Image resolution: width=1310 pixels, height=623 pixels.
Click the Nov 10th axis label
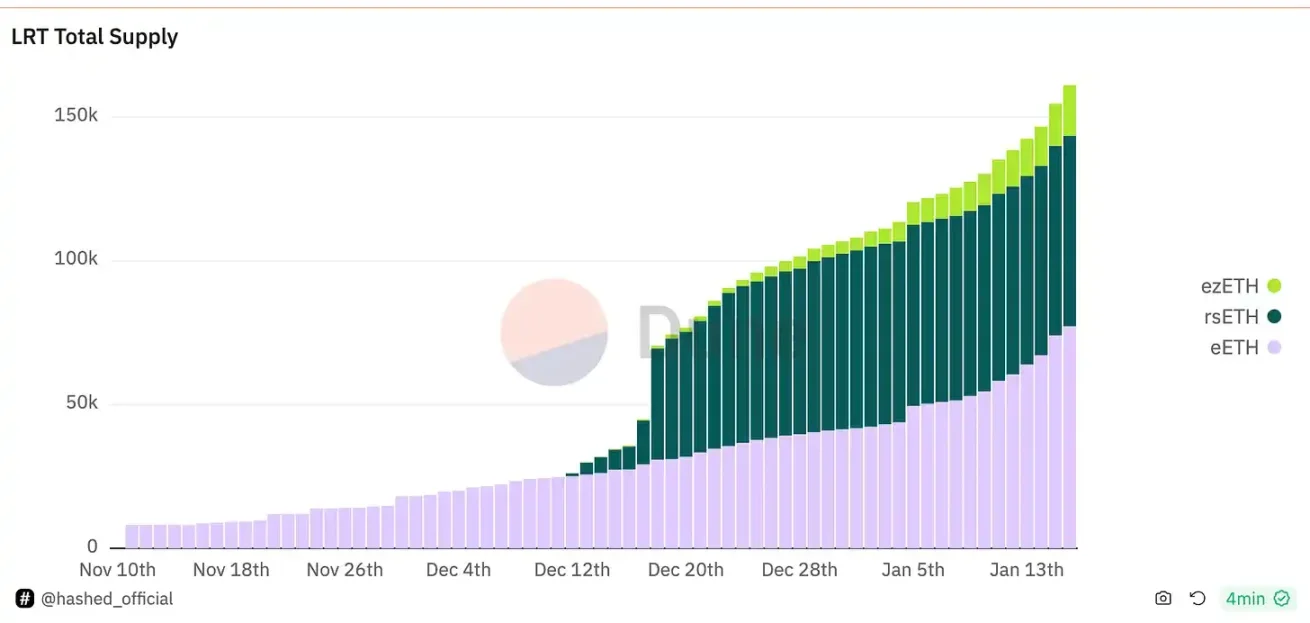click(117, 570)
